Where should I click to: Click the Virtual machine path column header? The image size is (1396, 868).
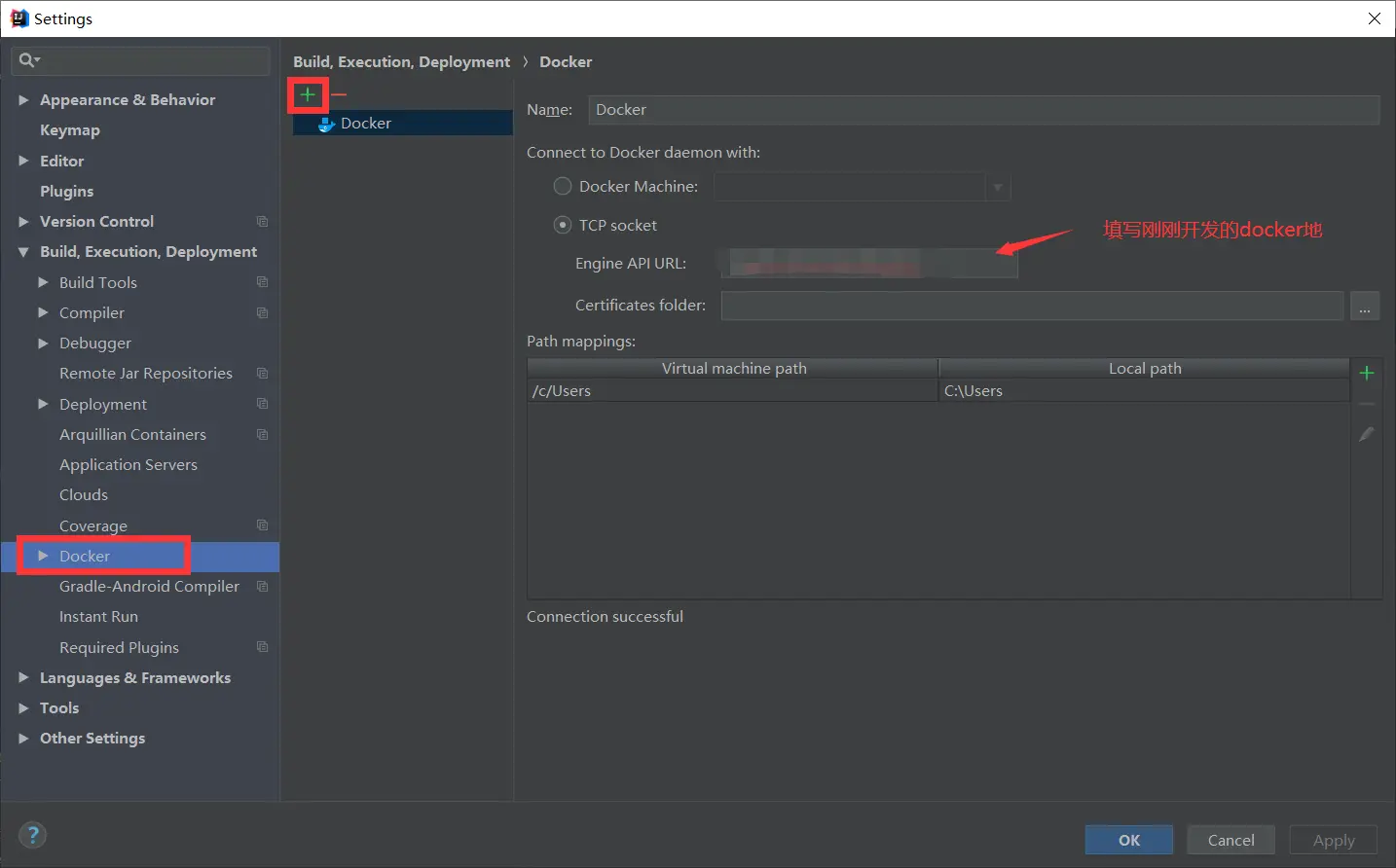pos(734,369)
